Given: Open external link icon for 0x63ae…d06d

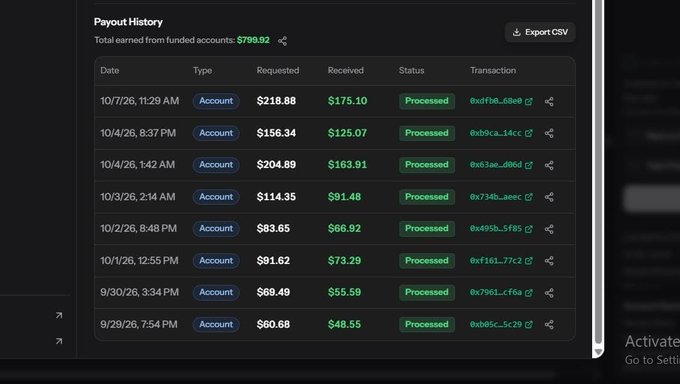Looking at the screenshot, I should click(x=529, y=165).
